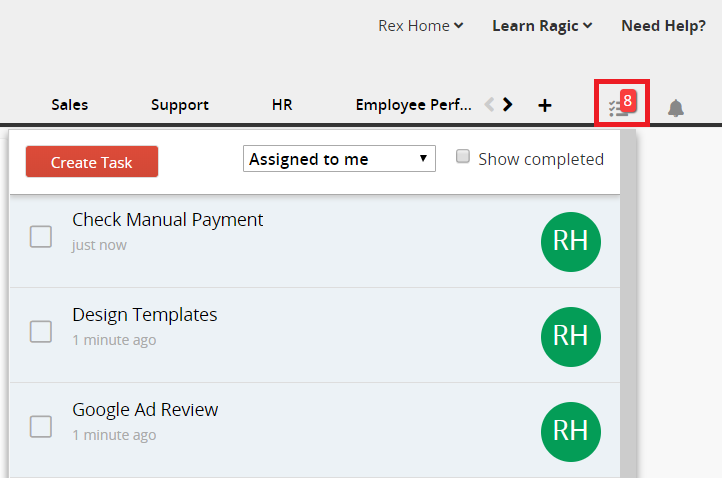
Task: Click RH avatar for Google Ad Review
Action: pyautogui.click(x=570, y=430)
